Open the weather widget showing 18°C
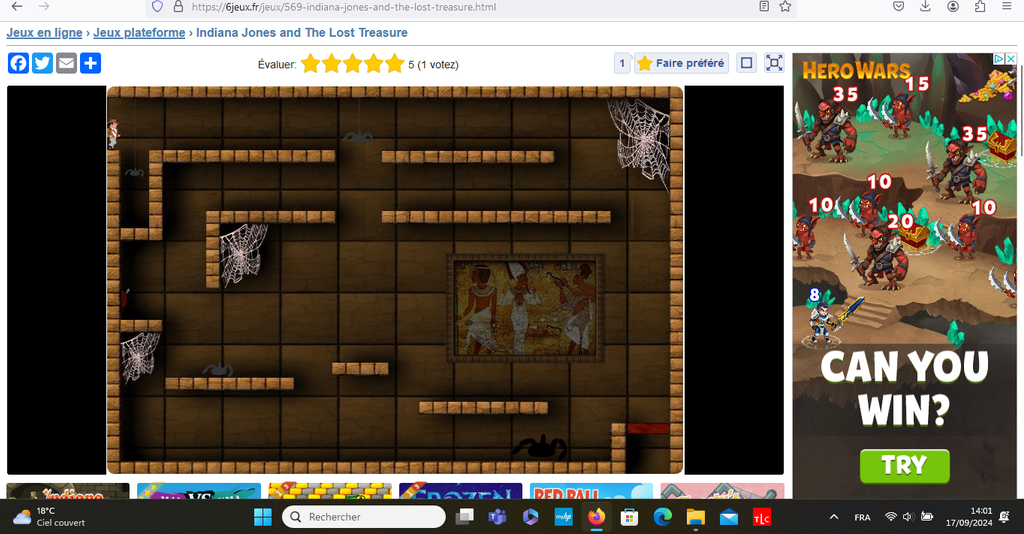 tap(49, 517)
